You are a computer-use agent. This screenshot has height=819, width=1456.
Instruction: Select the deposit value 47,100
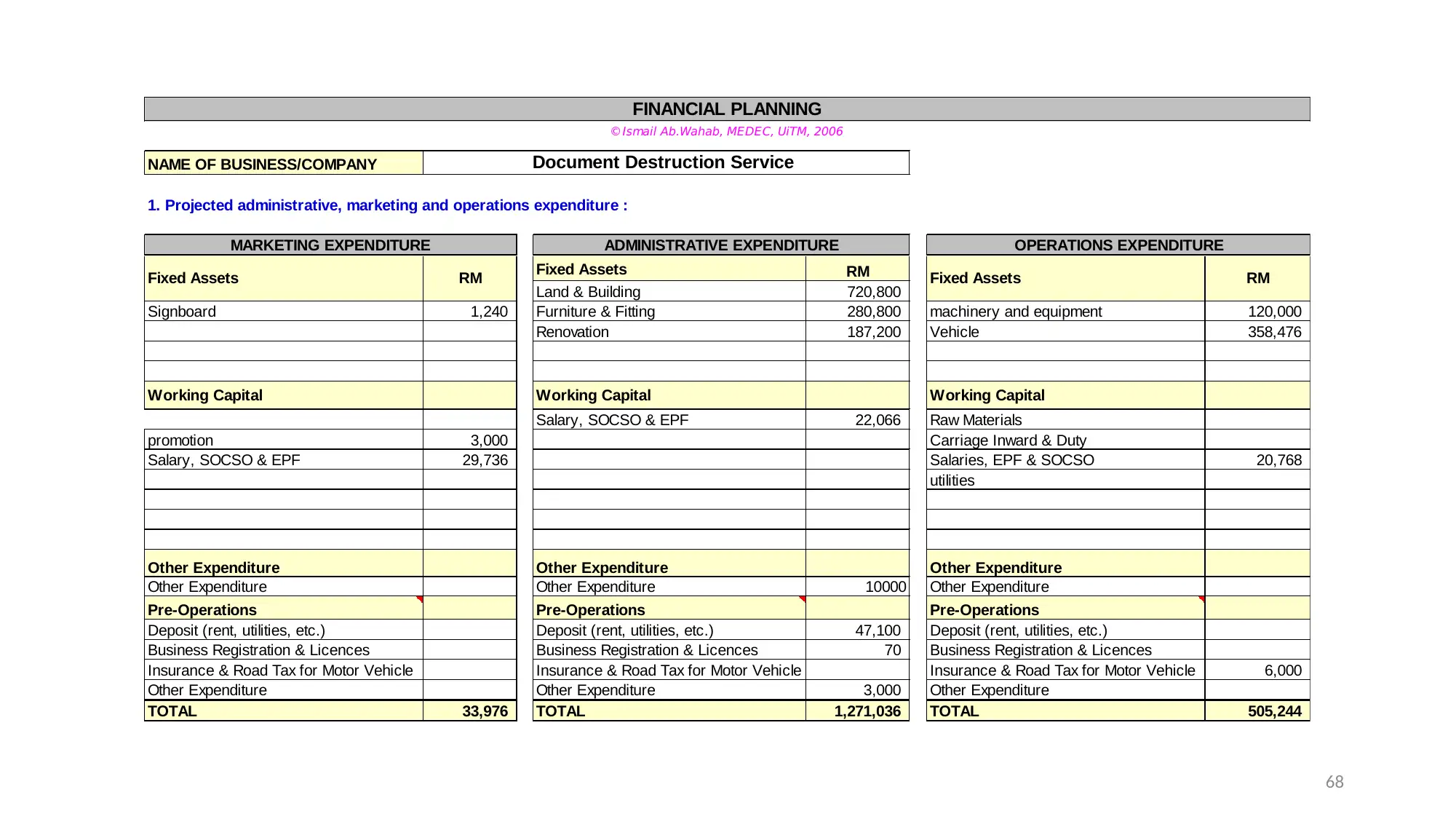[x=878, y=630]
